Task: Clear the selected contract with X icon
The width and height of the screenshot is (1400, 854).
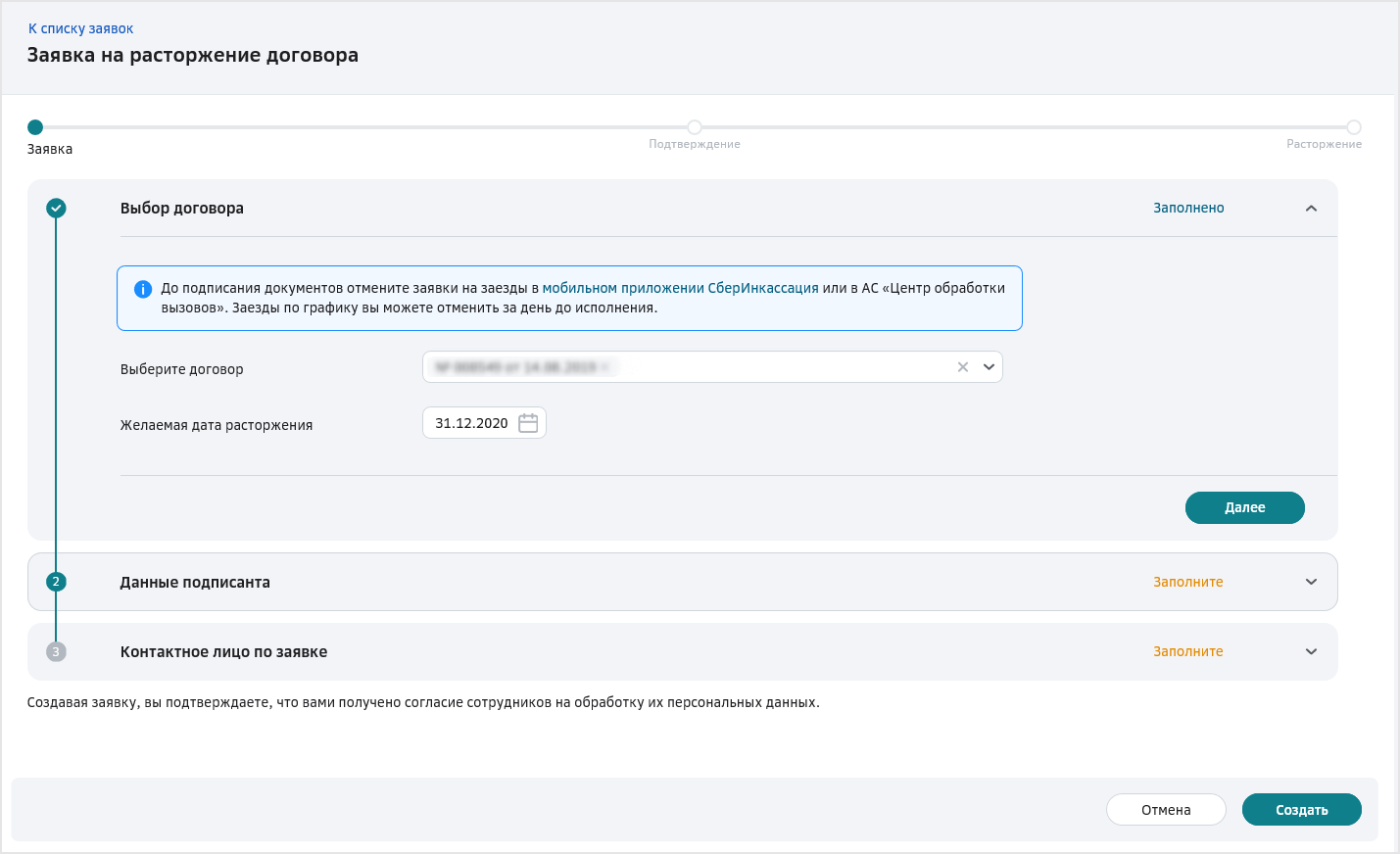Action: point(963,367)
